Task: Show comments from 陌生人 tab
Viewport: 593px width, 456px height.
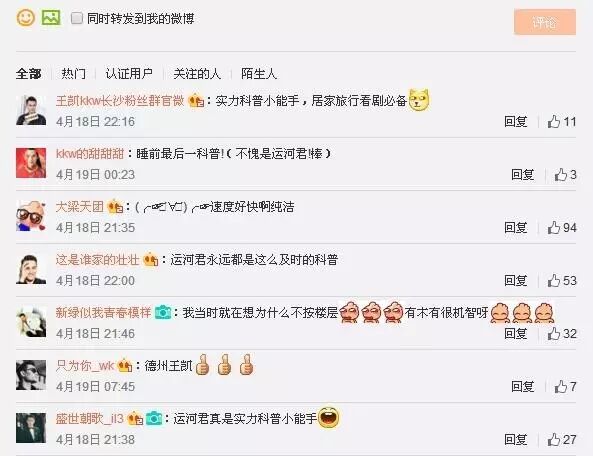Action: click(259, 73)
